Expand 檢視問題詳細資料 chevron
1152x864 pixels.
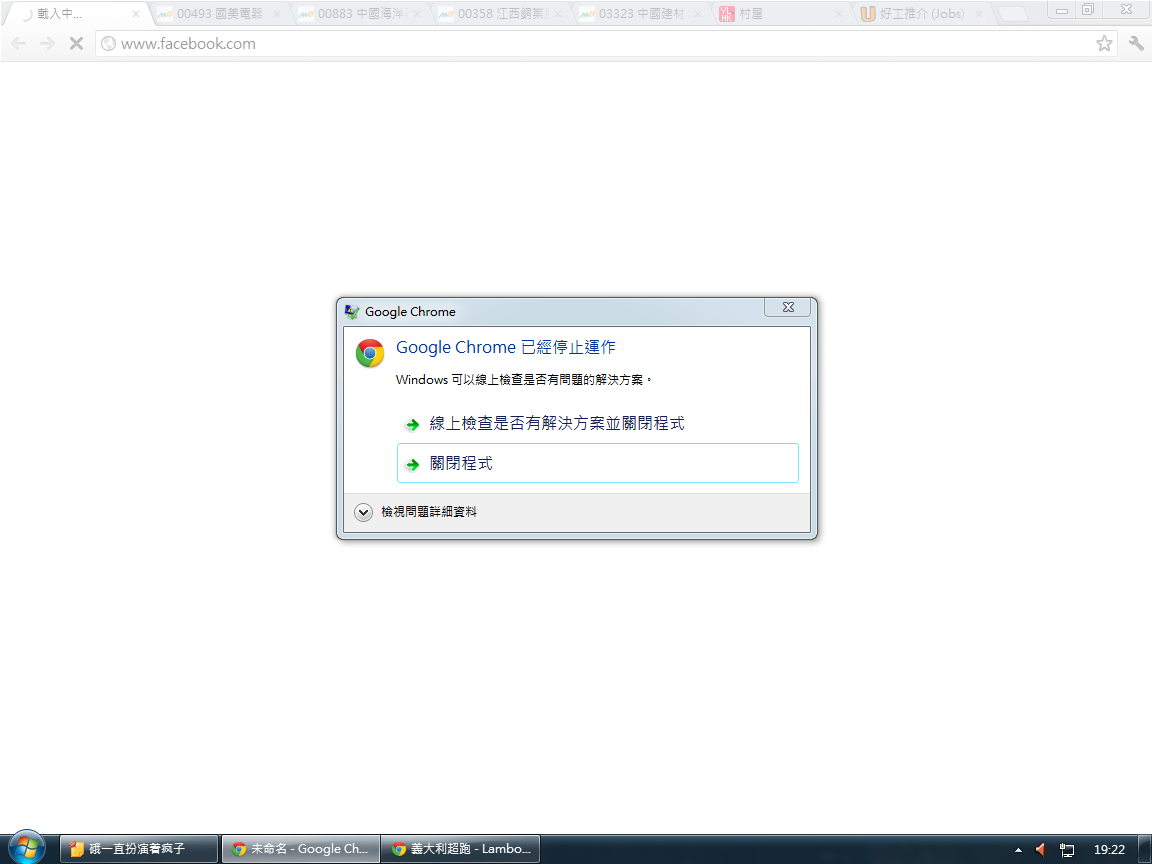click(x=363, y=512)
